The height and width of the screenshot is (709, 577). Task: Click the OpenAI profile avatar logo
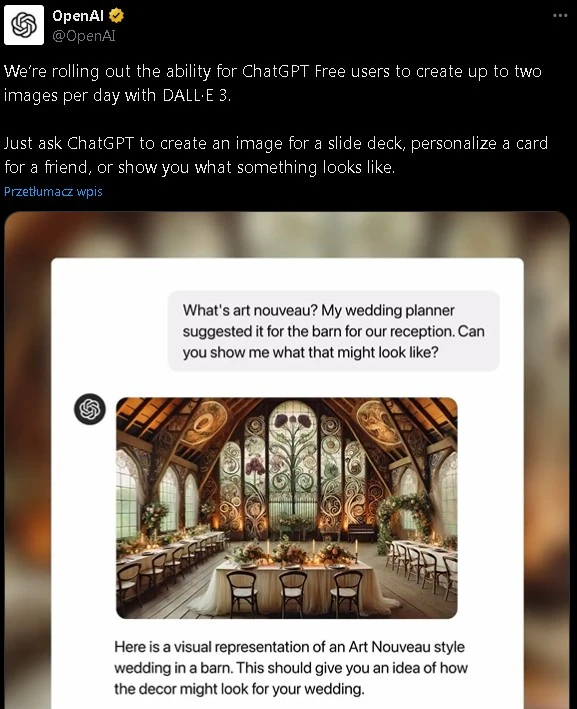click(x=24, y=25)
